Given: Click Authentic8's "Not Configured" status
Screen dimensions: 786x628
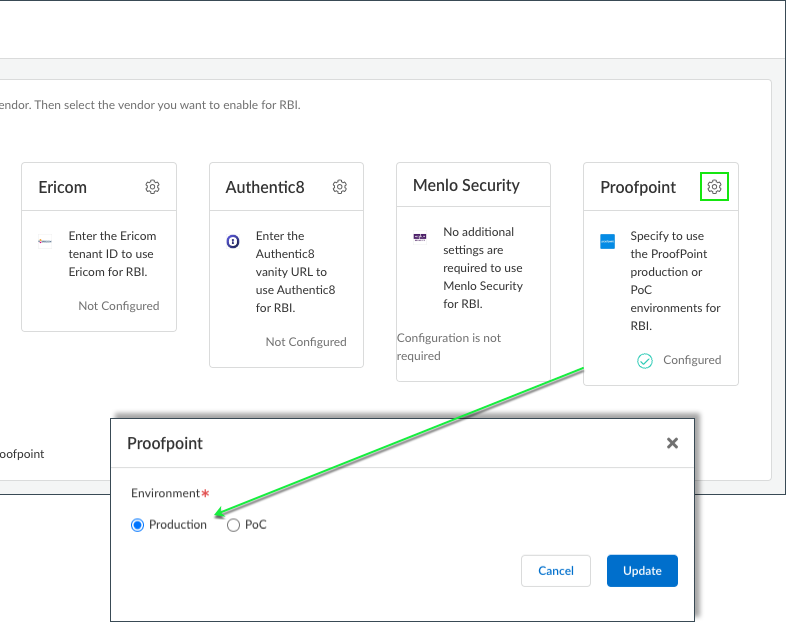Looking at the screenshot, I should pos(306,342).
